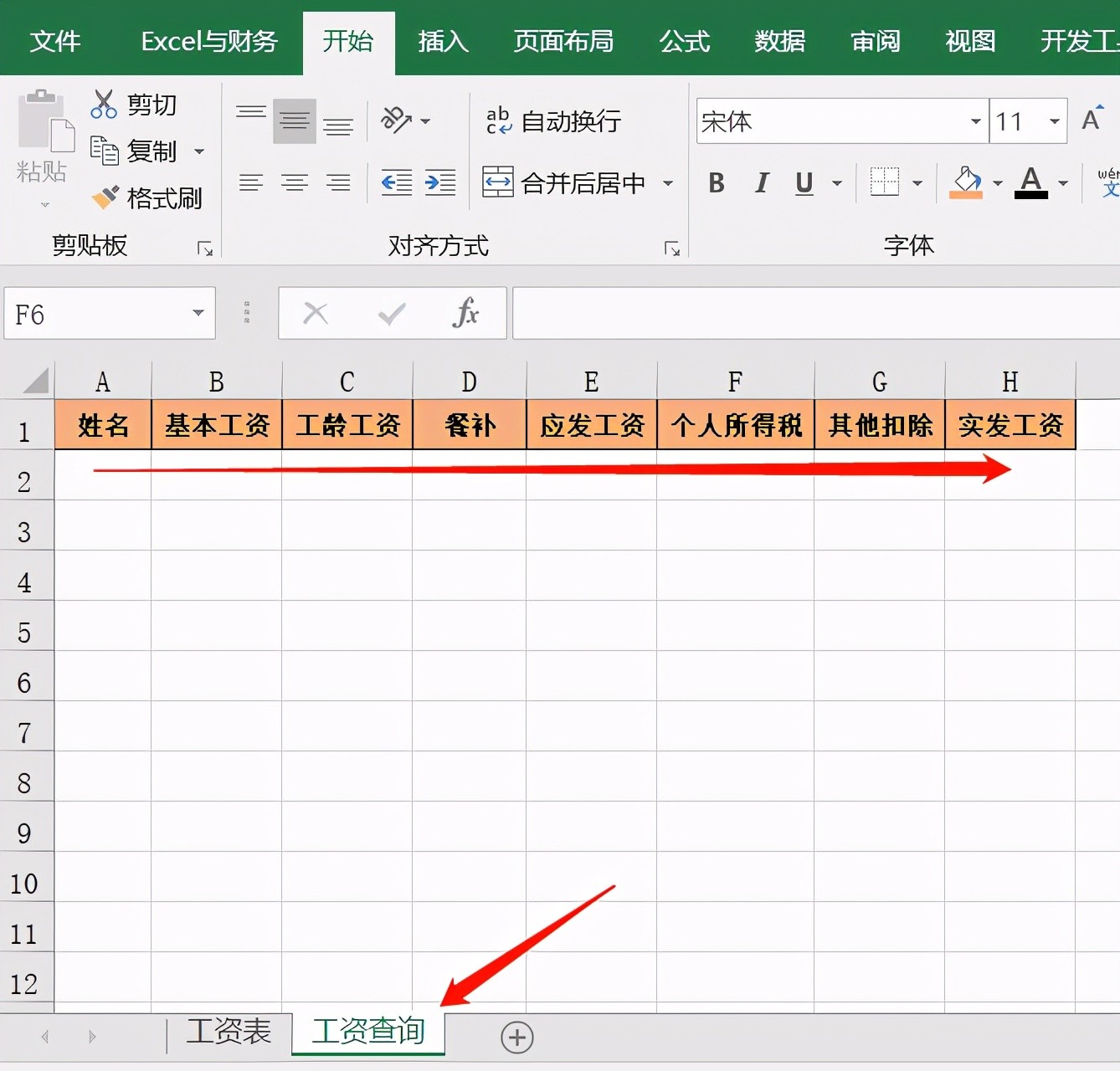Toggle wrap text (自动换行)
The width and height of the screenshot is (1120, 1071).
point(554,121)
